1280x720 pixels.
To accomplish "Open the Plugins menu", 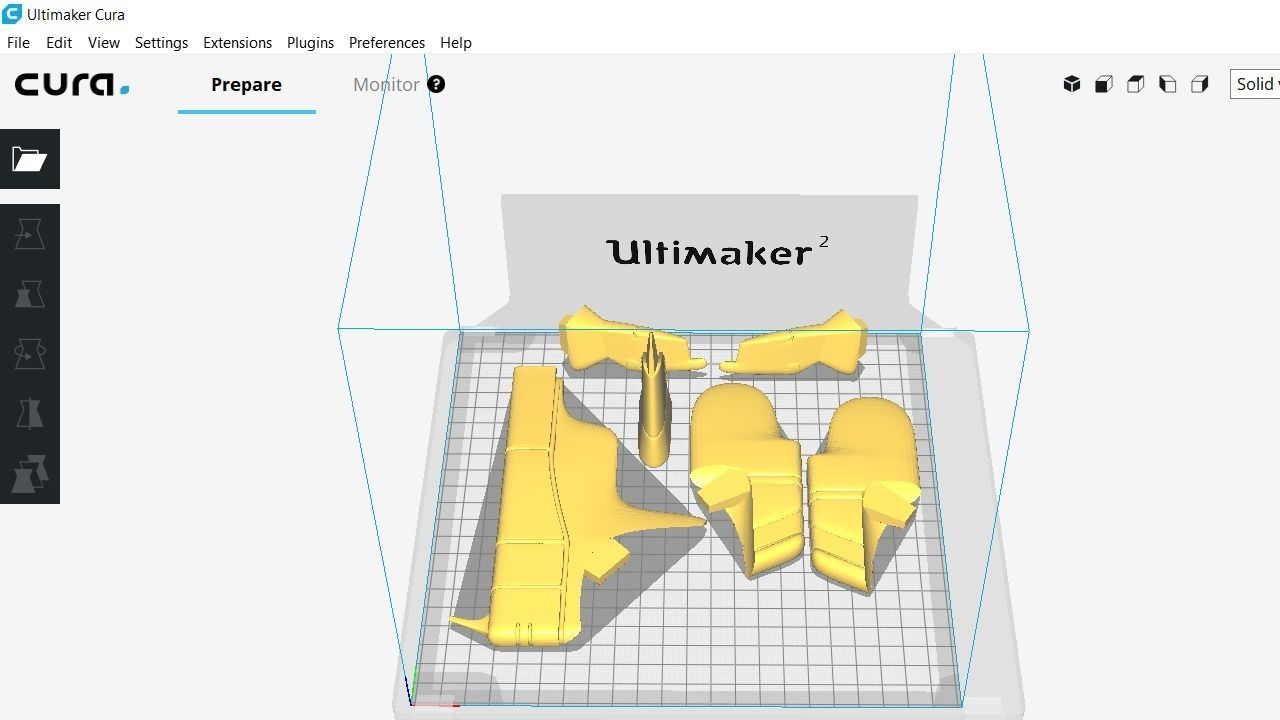I will [310, 43].
